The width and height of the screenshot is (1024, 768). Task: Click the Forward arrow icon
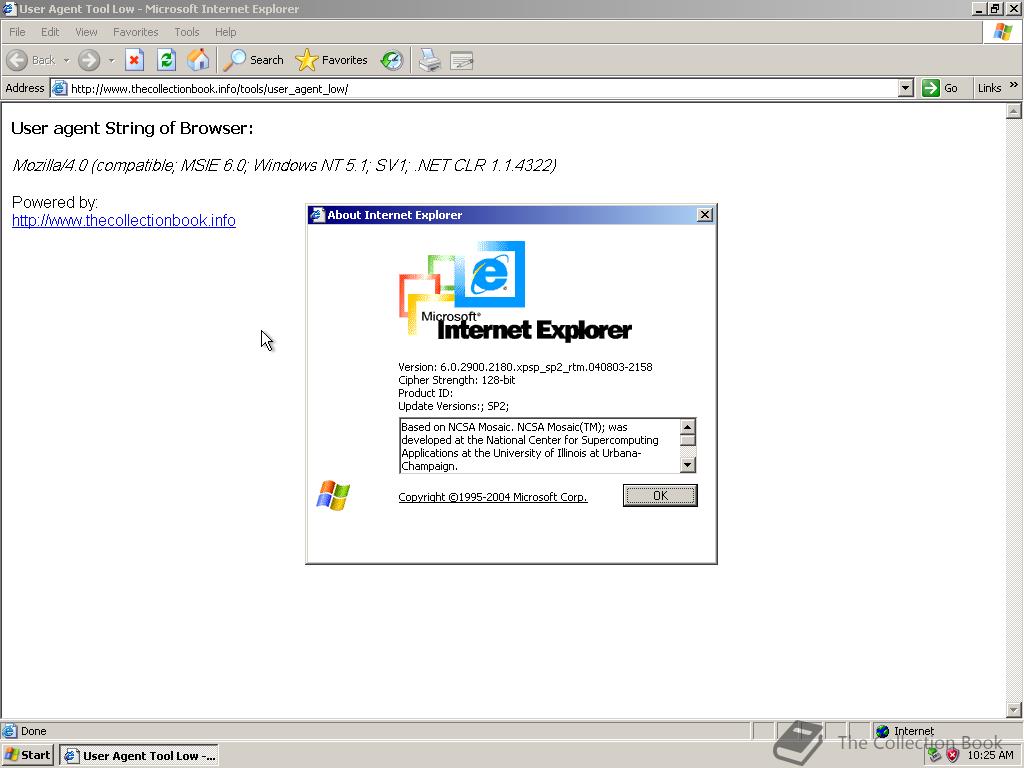click(89, 60)
